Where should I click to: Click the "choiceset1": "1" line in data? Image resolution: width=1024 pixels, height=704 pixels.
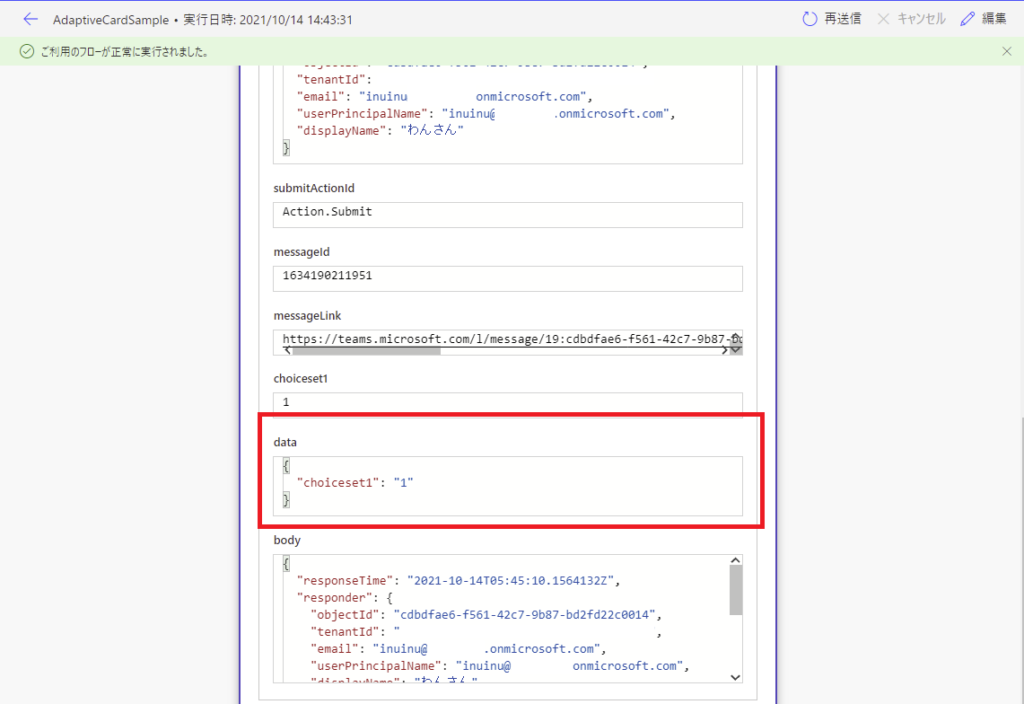tap(355, 483)
